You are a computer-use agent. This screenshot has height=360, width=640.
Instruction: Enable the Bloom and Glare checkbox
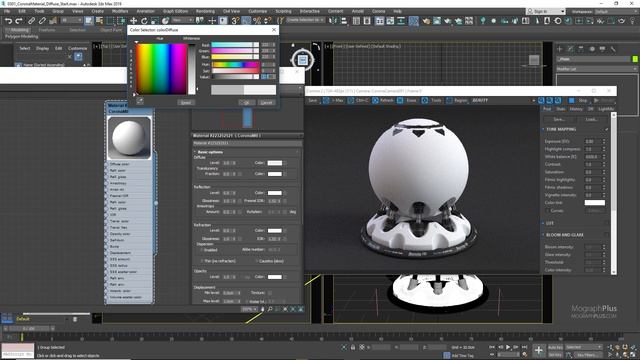(x=607, y=235)
